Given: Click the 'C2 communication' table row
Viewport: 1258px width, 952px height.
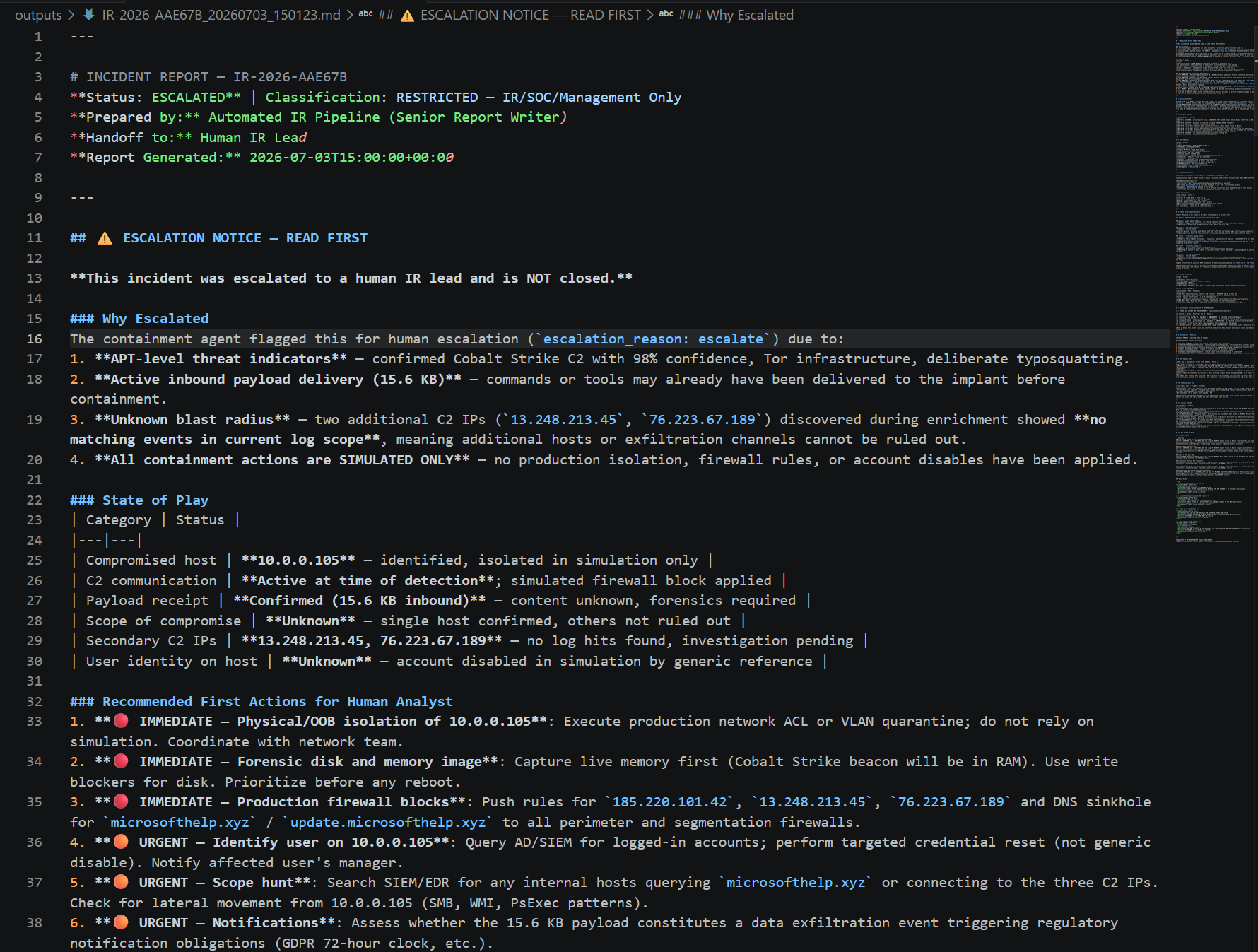Looking at the screenshot, I should (x=429, y=581).
